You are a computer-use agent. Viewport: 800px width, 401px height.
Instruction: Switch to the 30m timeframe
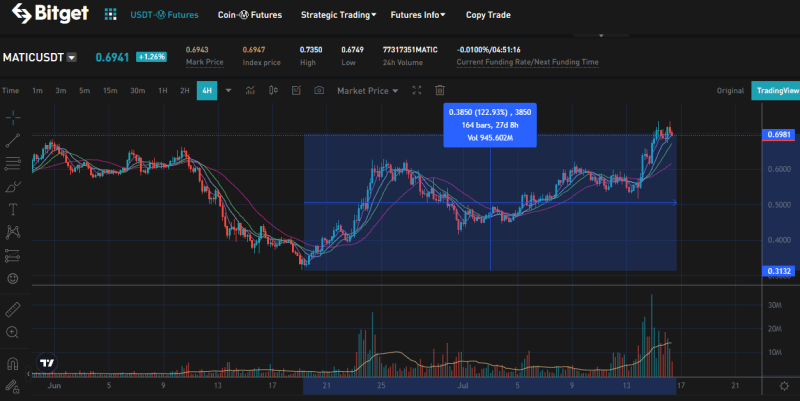tap(137, 90)
